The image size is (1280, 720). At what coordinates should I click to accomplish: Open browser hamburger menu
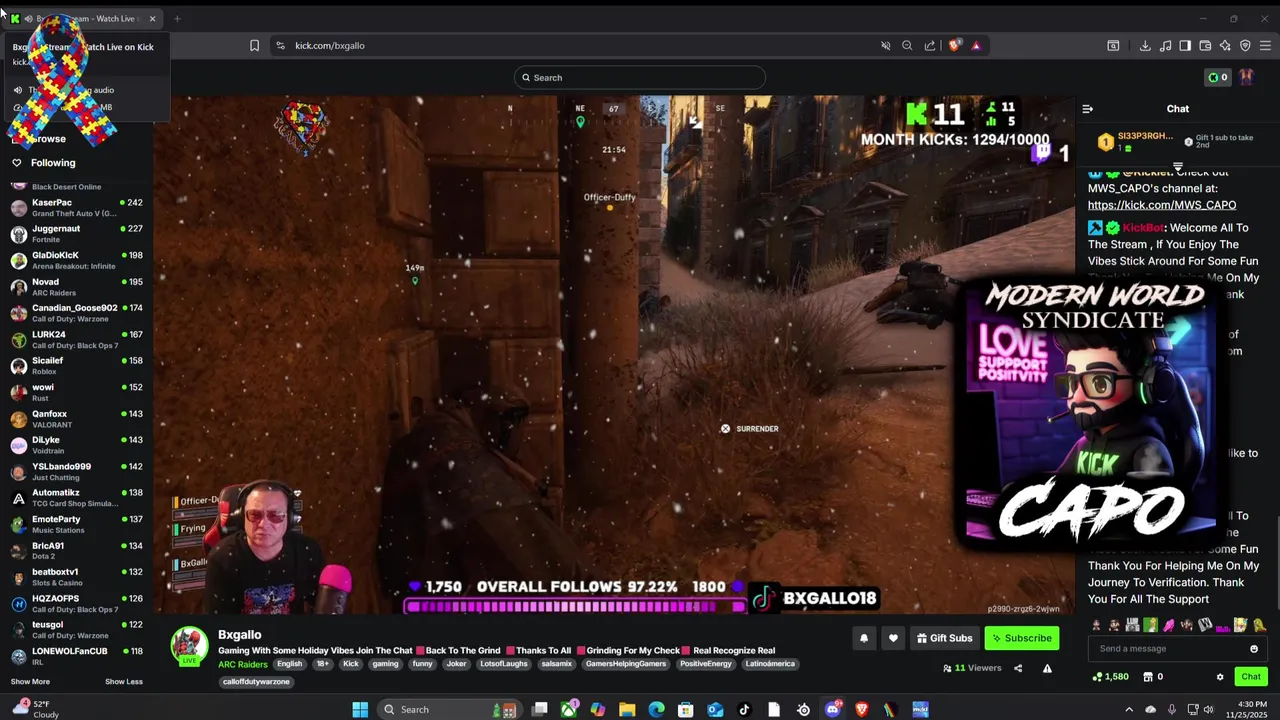tap(1265, 45)
